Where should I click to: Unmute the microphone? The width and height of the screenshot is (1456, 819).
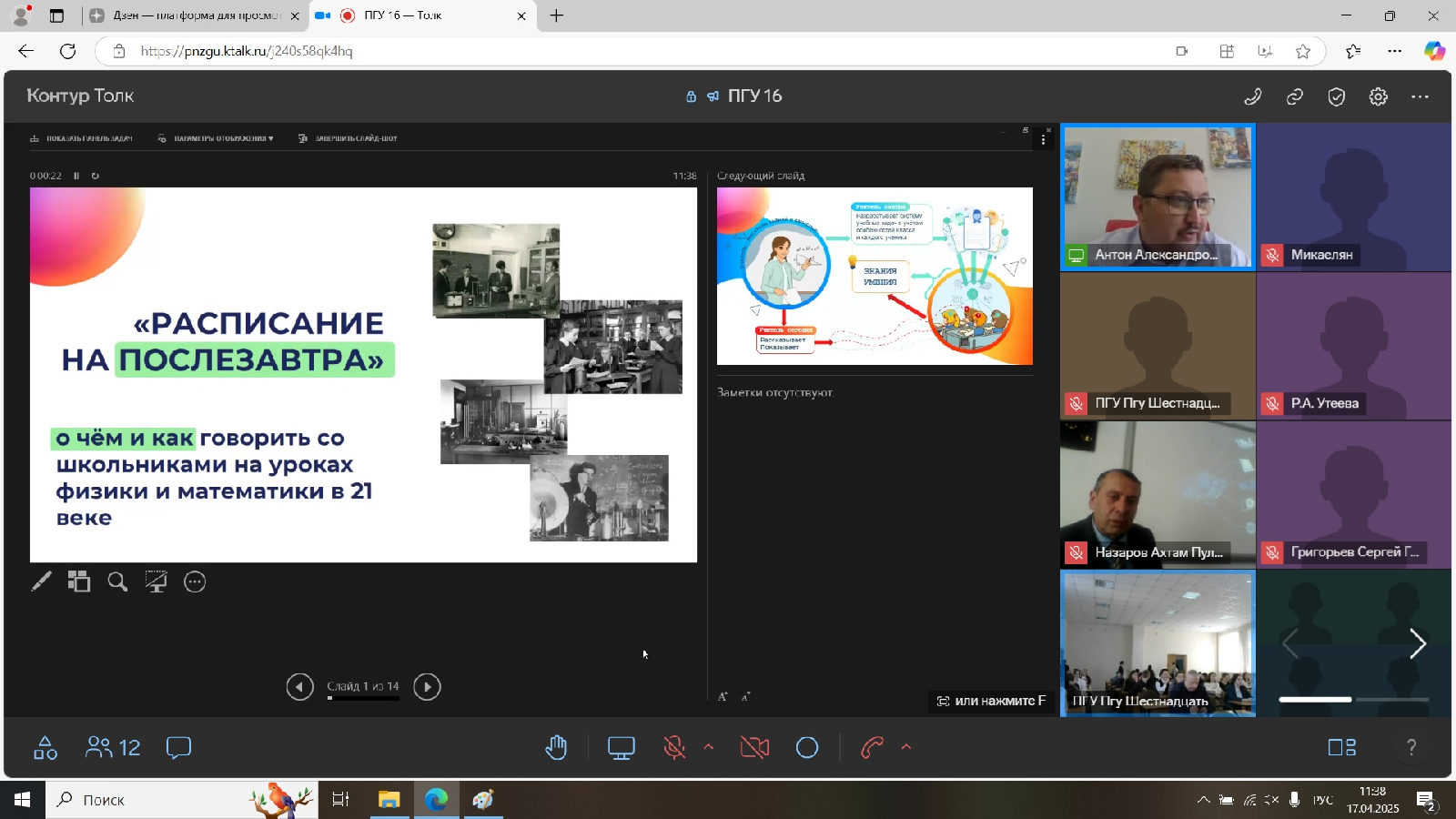click(676, 747)
